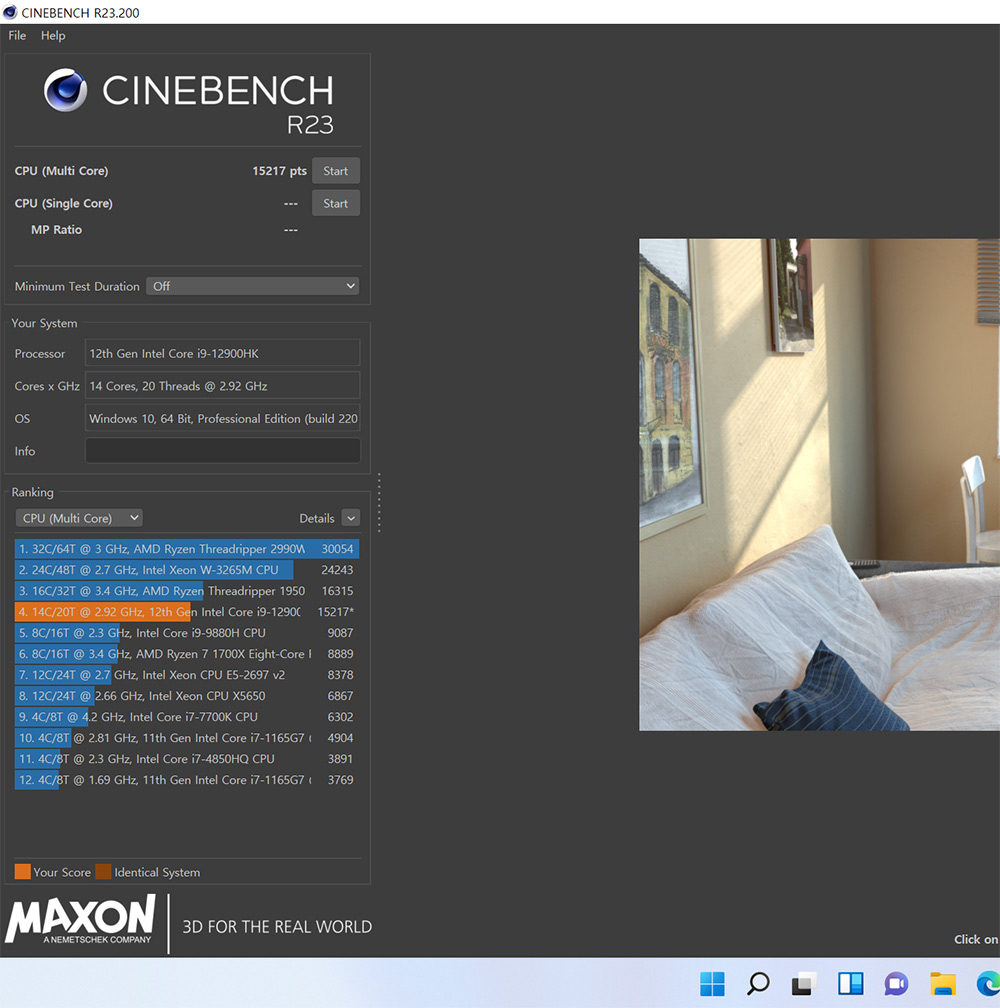Open the Minimum Test Duration dropdown
The width and height of the screenshot is (1000, 1008).
(253, 286)
